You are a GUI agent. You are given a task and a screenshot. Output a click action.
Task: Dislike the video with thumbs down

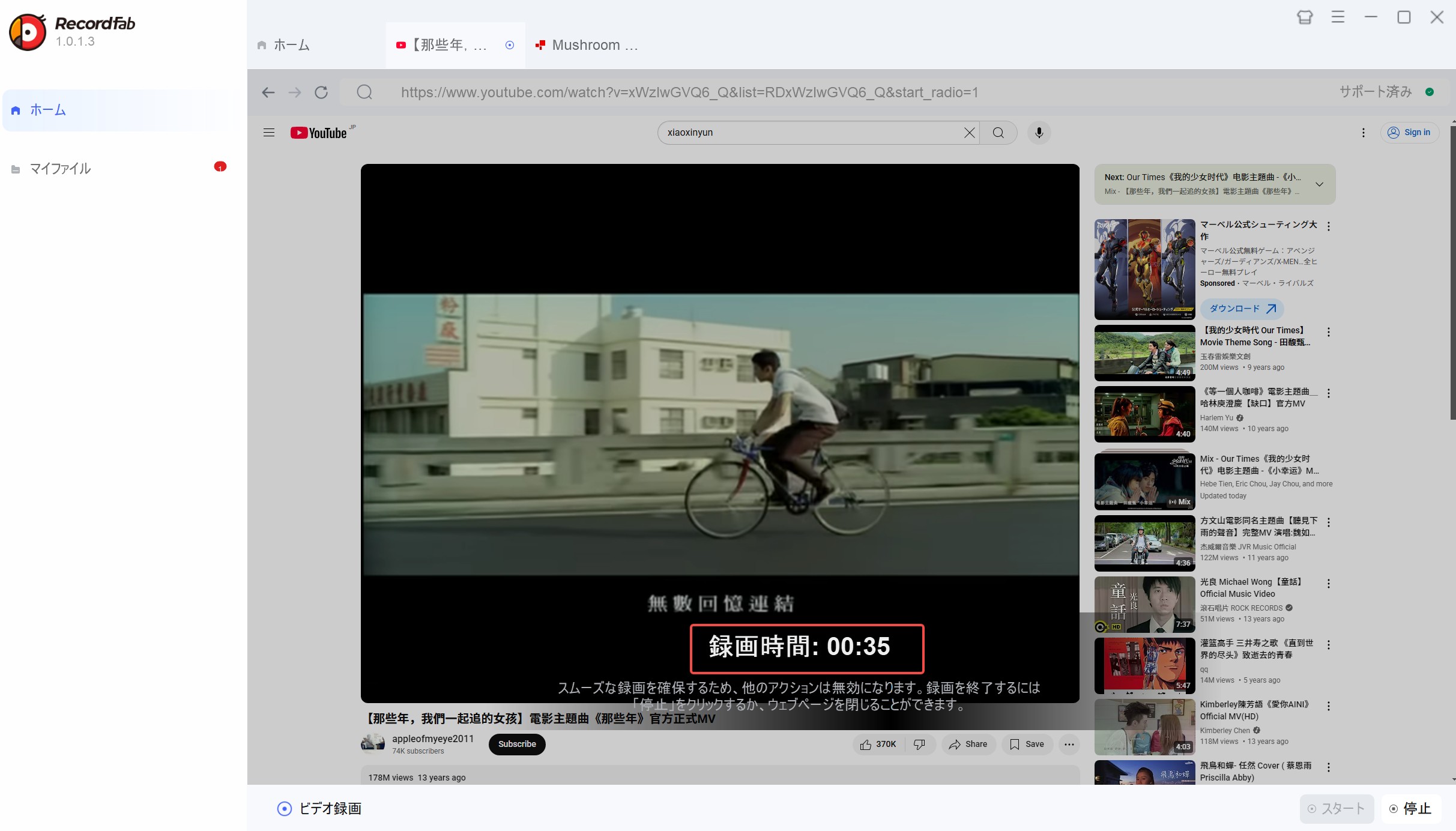coord(920,745)
